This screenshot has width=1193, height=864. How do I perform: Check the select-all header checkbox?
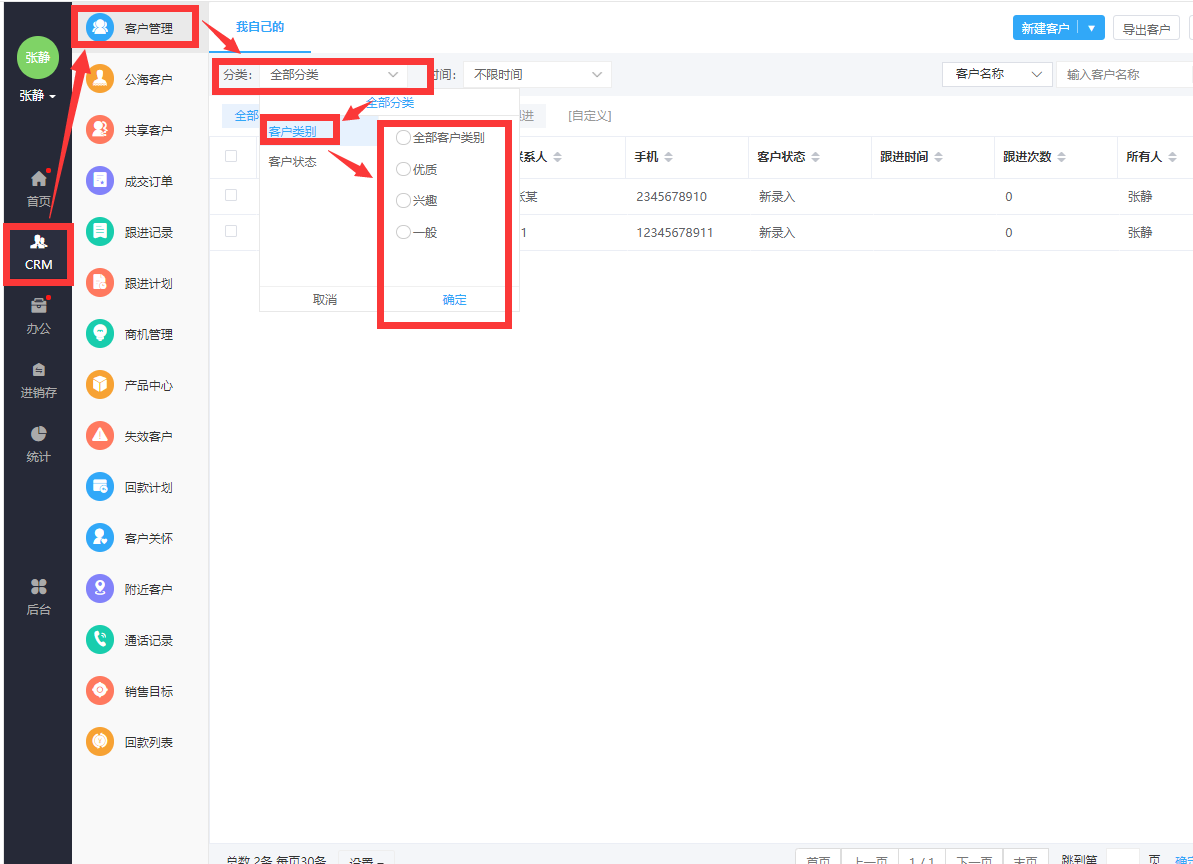coord(231,156)
